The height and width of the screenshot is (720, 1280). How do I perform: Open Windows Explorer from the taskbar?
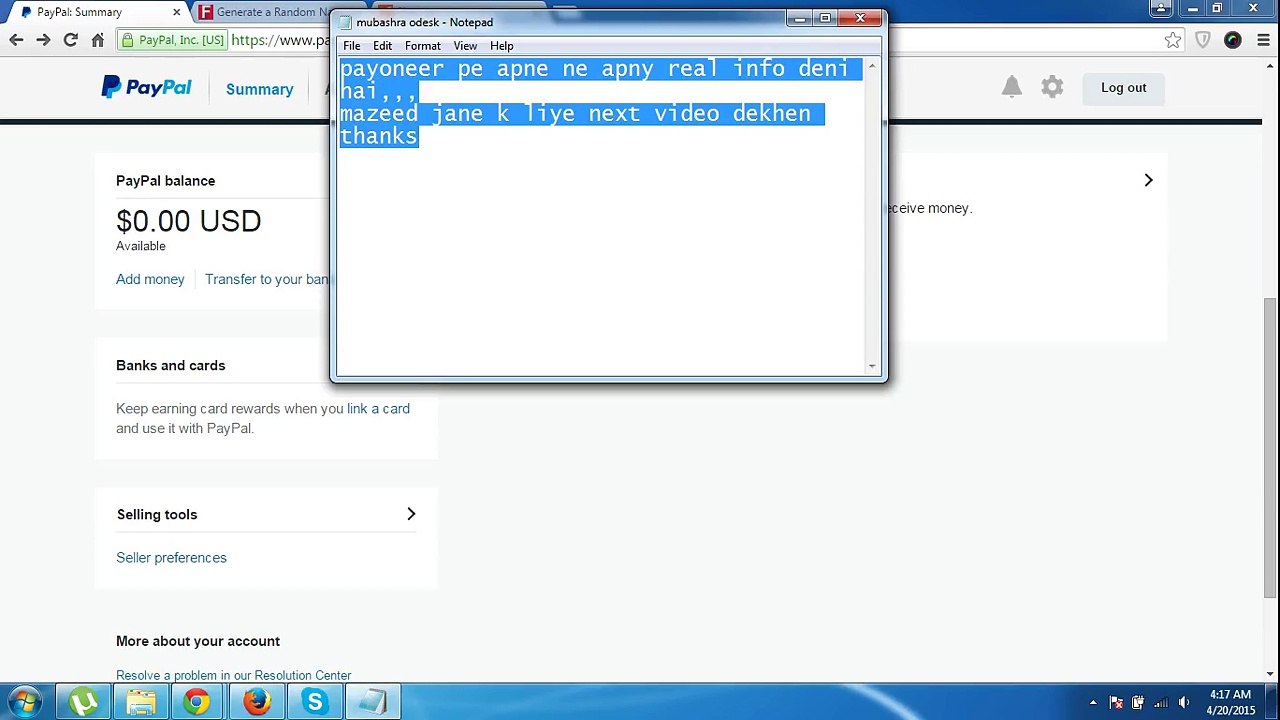click(x=141, y=702)
